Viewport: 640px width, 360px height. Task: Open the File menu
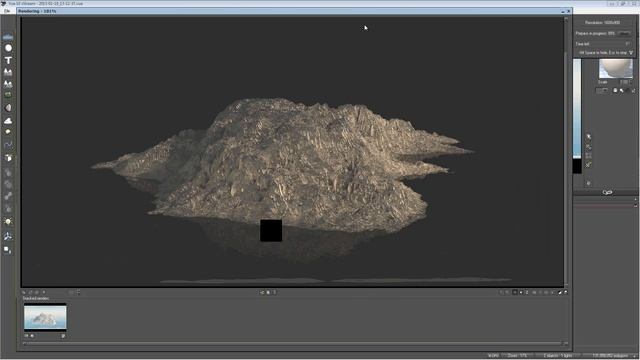tap(7, 11)
